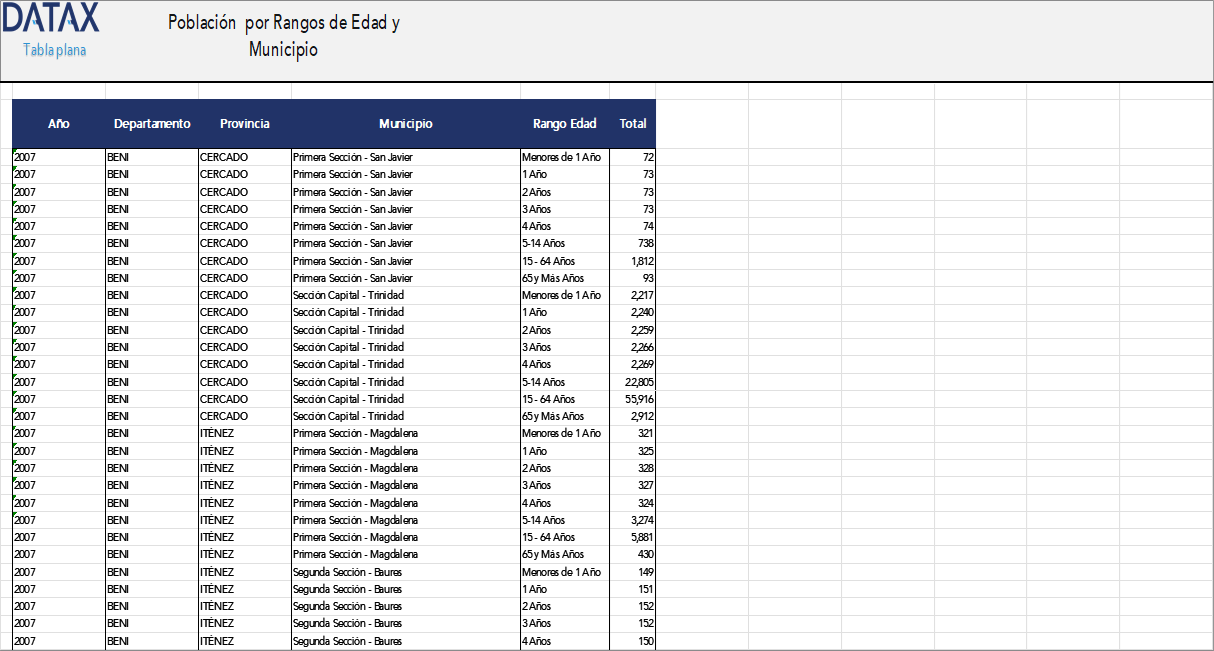
Task: Select the Total cell showing 2,912
Action: pos(633,416)
